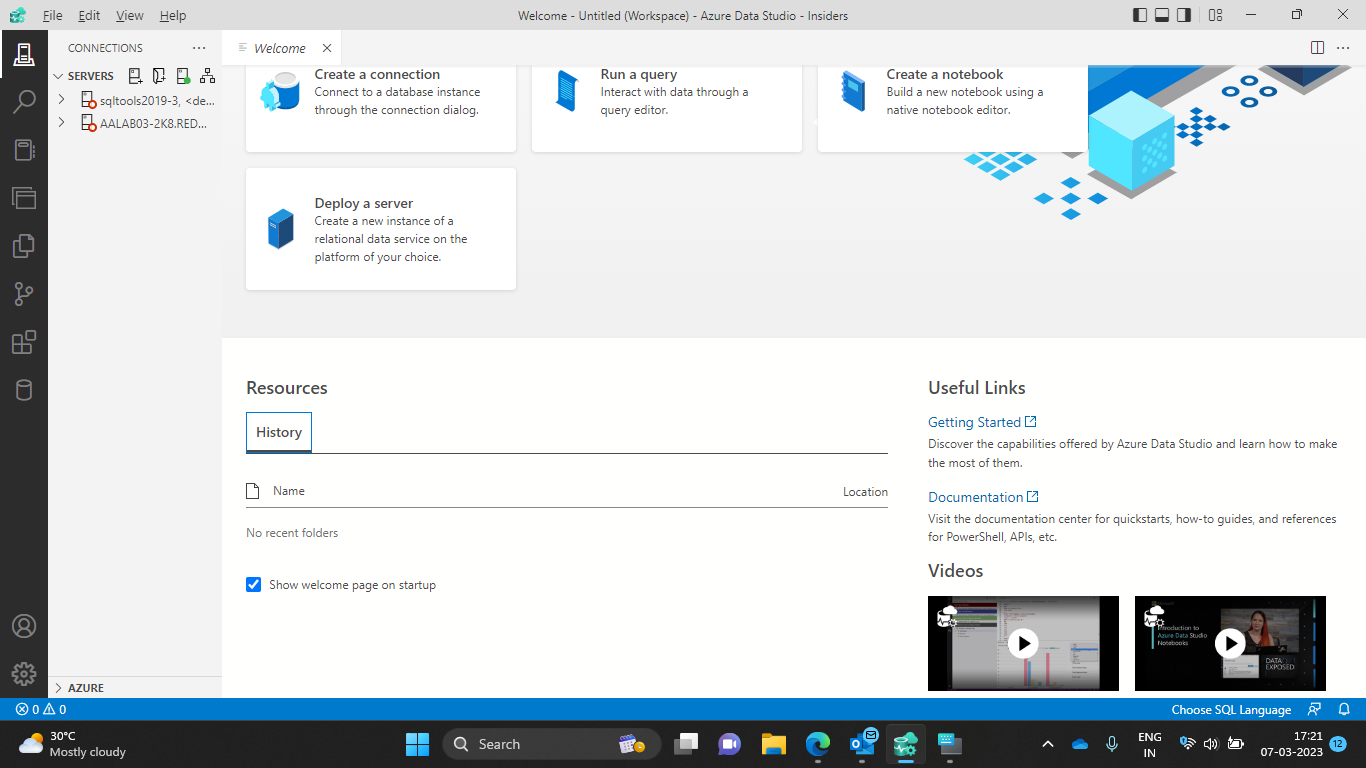Open the Manage settings gear
Viewport: 1366px width, 768px height.
(24, 673)
